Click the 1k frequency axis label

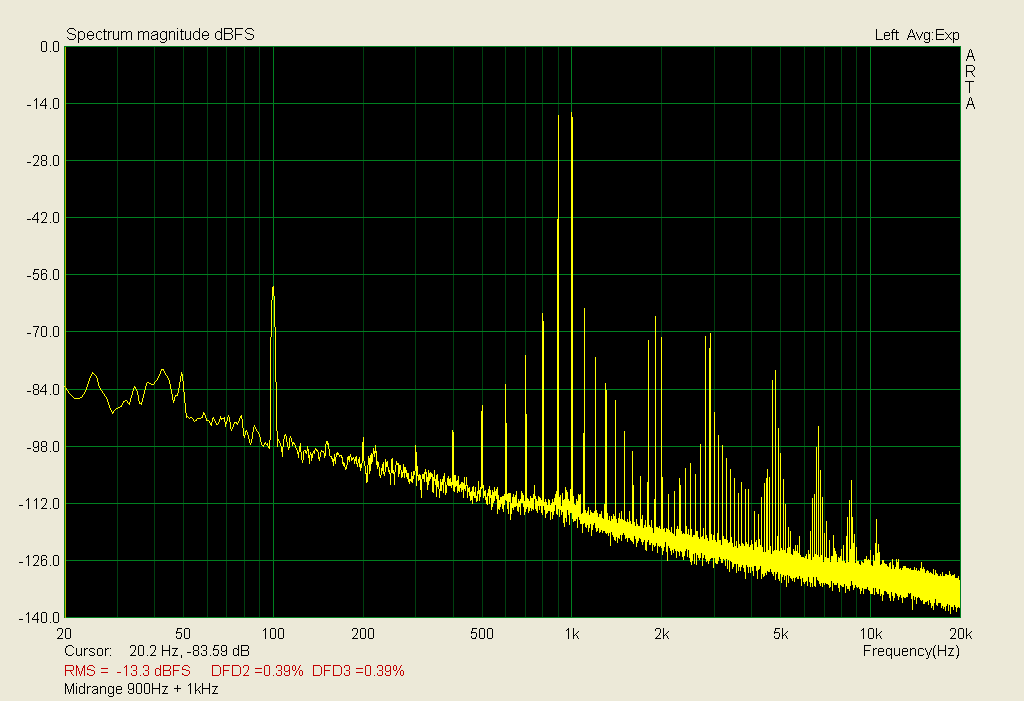pyautogui.click(x=572, y=634)
